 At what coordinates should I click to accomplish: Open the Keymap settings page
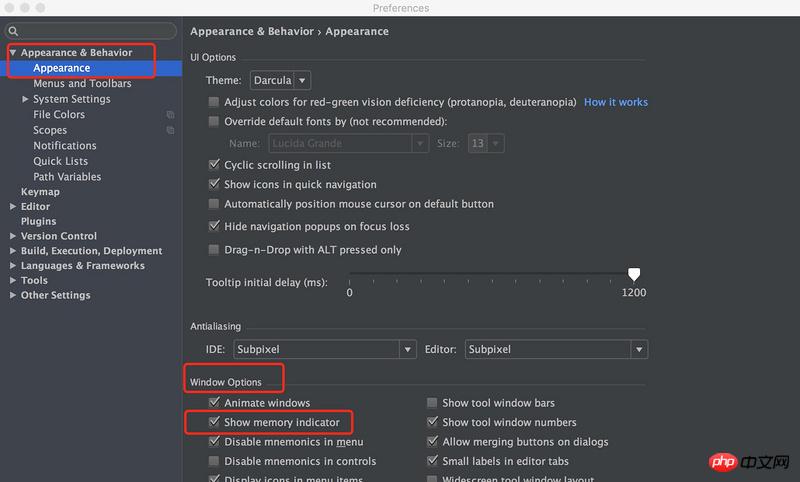40,192
